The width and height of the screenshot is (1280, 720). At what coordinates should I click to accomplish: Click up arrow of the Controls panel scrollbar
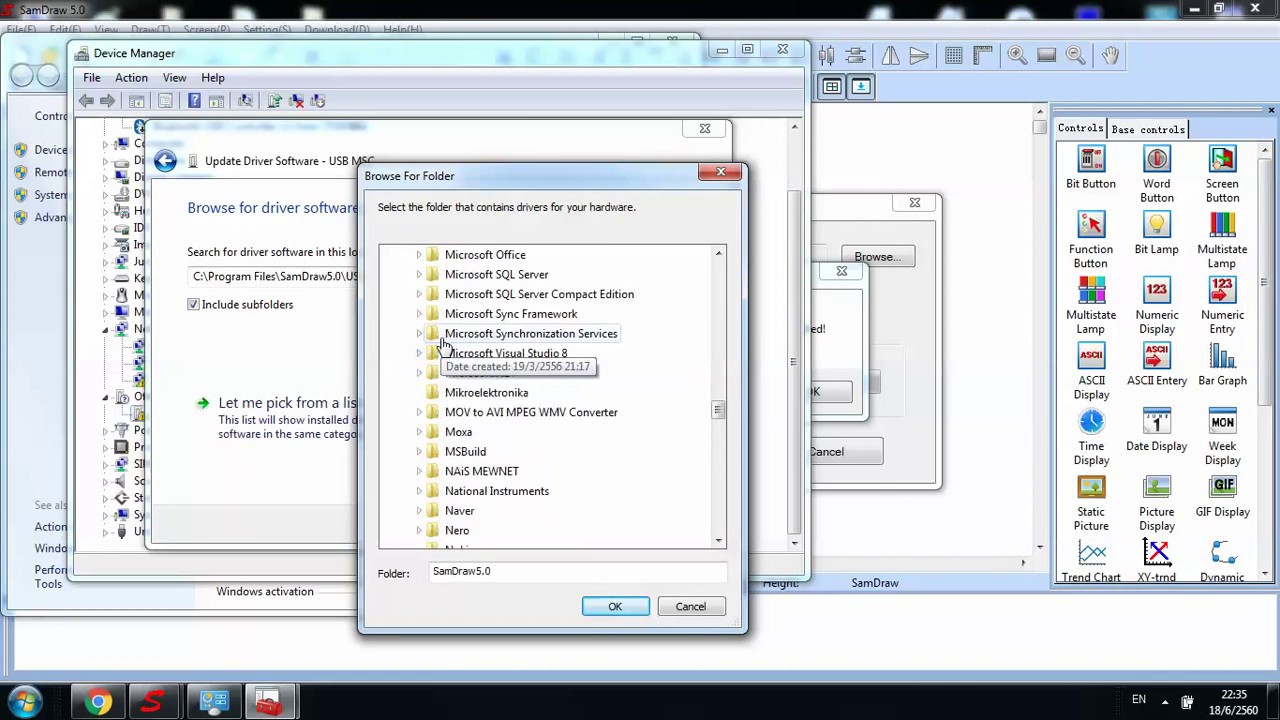(x=1265, y=152)
